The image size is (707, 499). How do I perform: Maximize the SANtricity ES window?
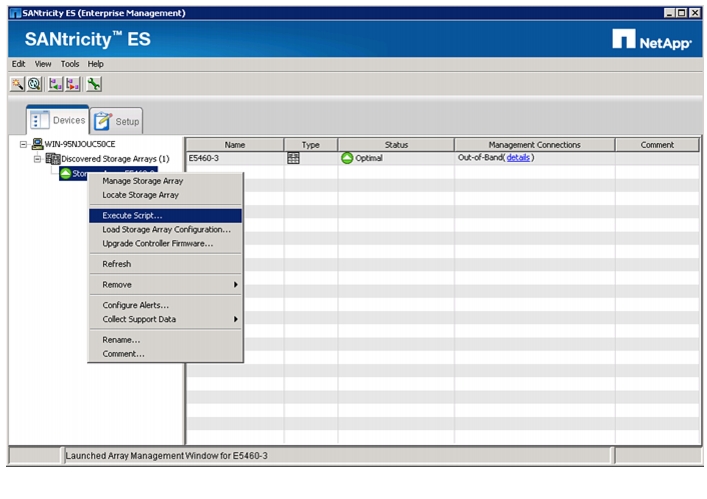pyautogui.click(x=682, y=13)
